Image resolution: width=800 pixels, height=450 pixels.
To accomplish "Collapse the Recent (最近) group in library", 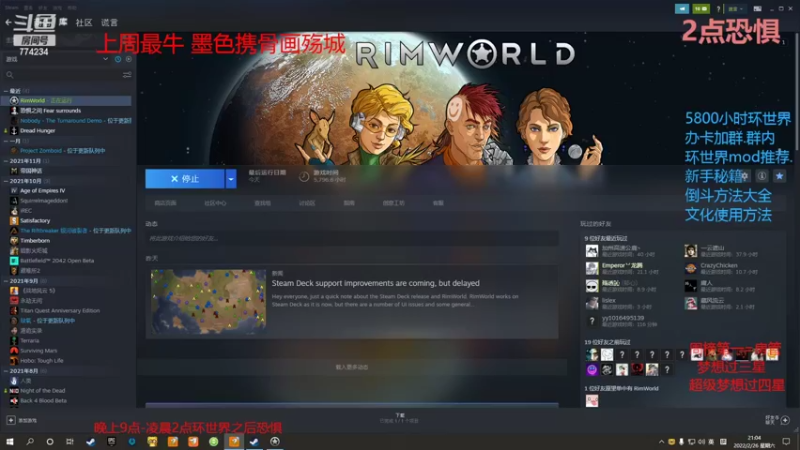I will [6, 91].
